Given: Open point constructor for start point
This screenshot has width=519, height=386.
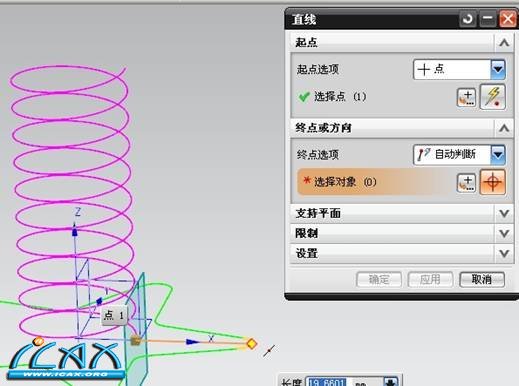Looking at the screenshot, I should pos(466,97).
